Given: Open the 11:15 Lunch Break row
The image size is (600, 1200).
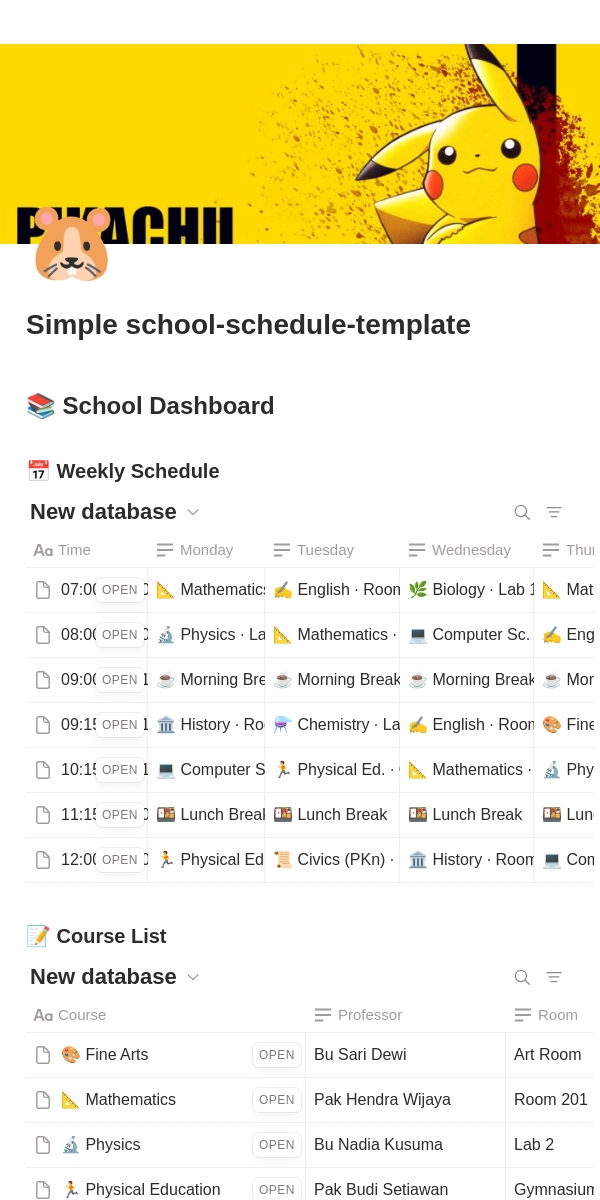Looking at the screenshot, I should 120,815.
